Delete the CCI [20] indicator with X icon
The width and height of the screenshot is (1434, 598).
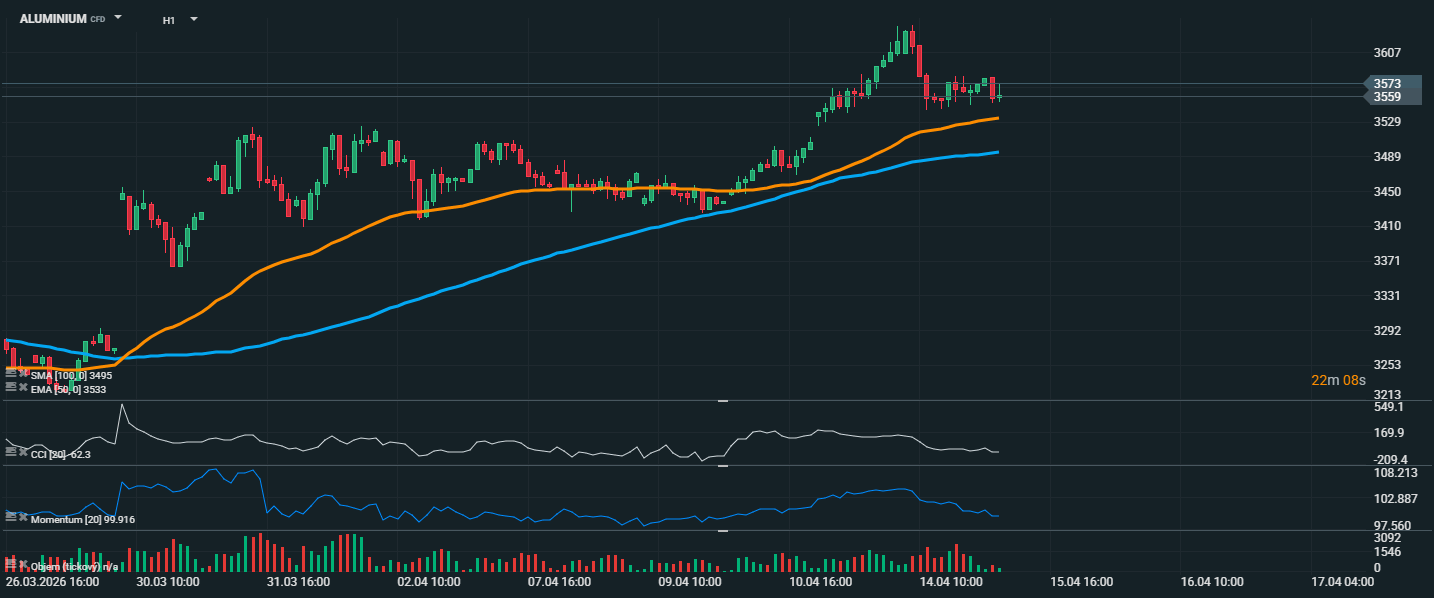click(x=23, y=454)
